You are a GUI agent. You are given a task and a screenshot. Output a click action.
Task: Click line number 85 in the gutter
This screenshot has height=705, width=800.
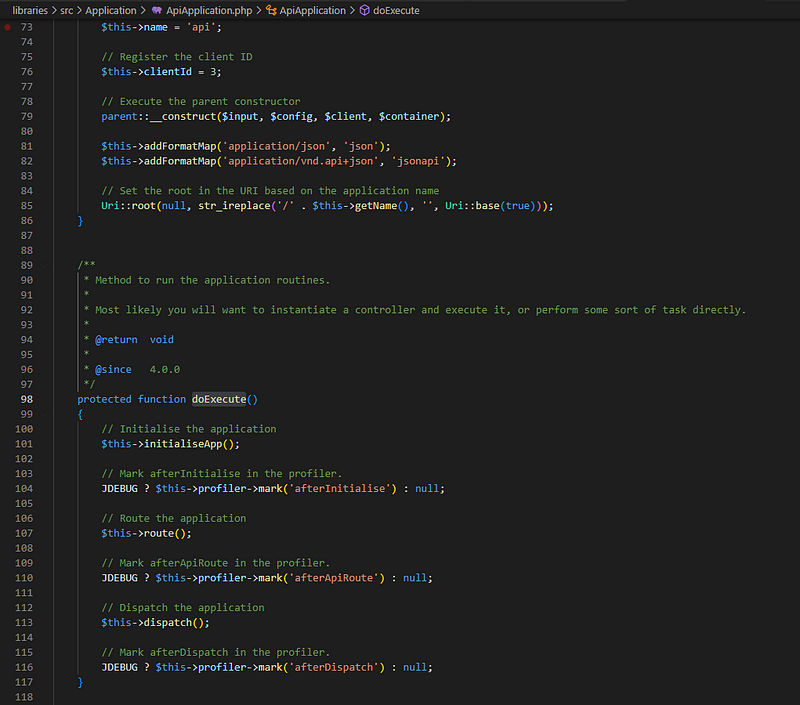(27, 206)
